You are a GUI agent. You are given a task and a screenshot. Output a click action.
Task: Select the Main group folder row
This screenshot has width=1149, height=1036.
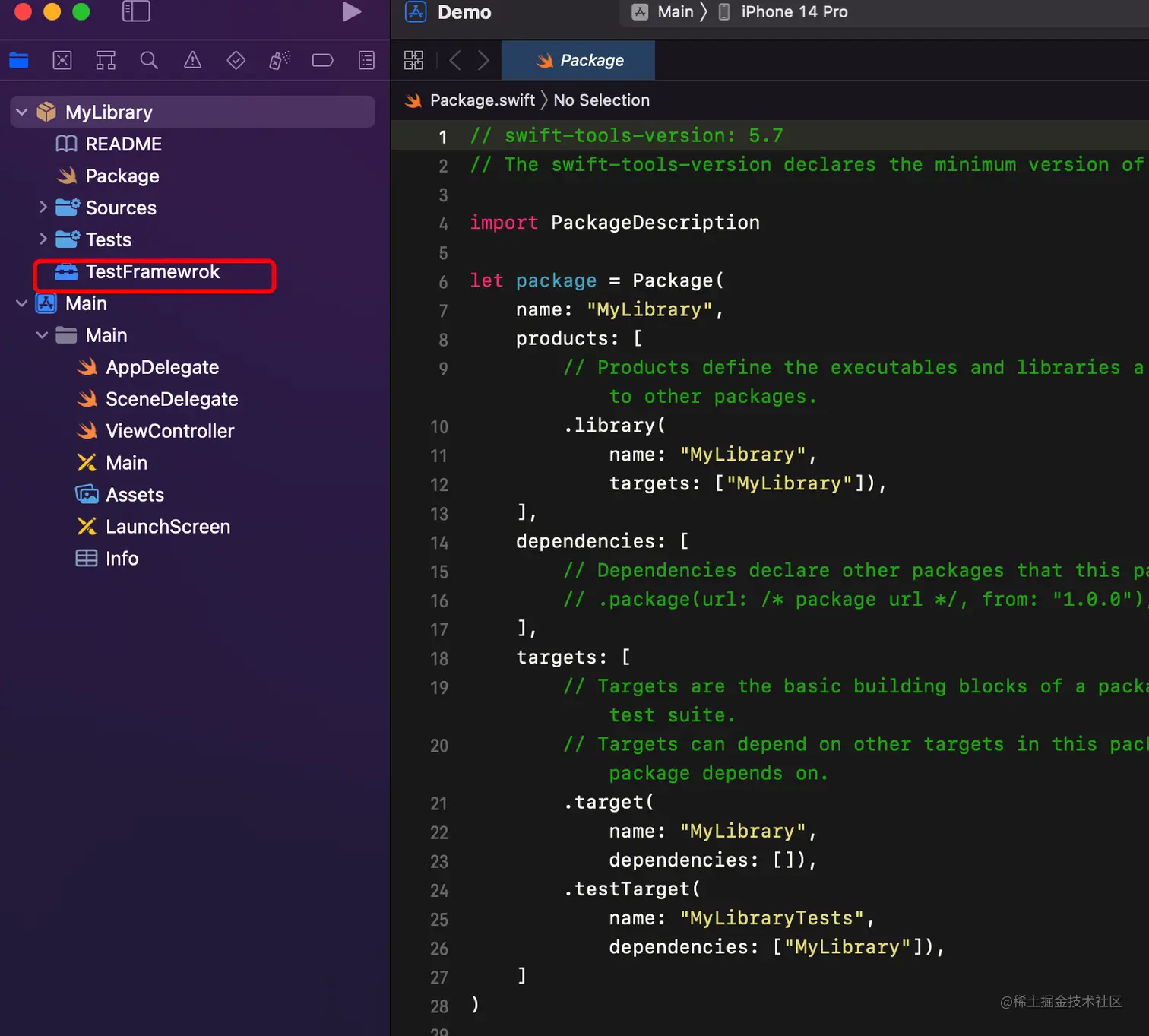click(x=106, y=335)
